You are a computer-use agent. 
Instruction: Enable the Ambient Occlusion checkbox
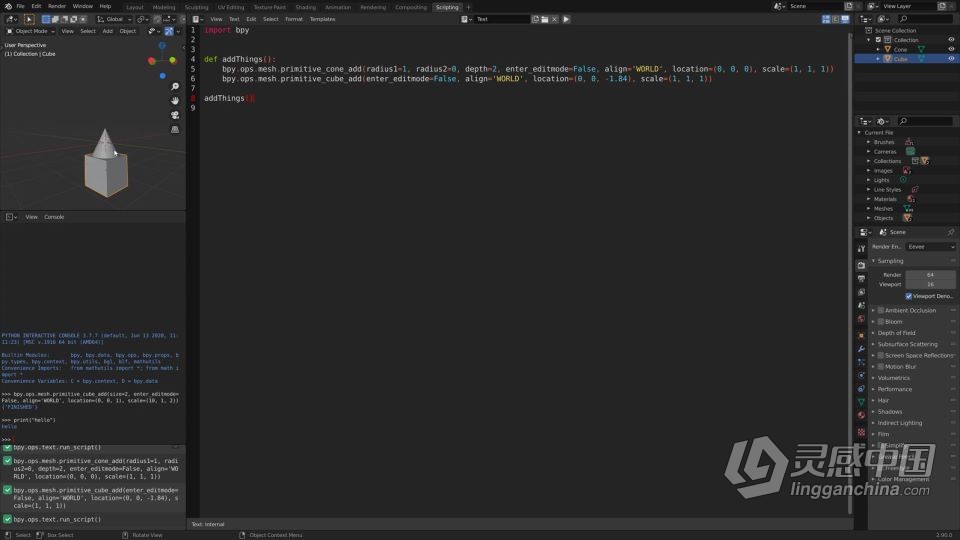click(x=880, y=310)
